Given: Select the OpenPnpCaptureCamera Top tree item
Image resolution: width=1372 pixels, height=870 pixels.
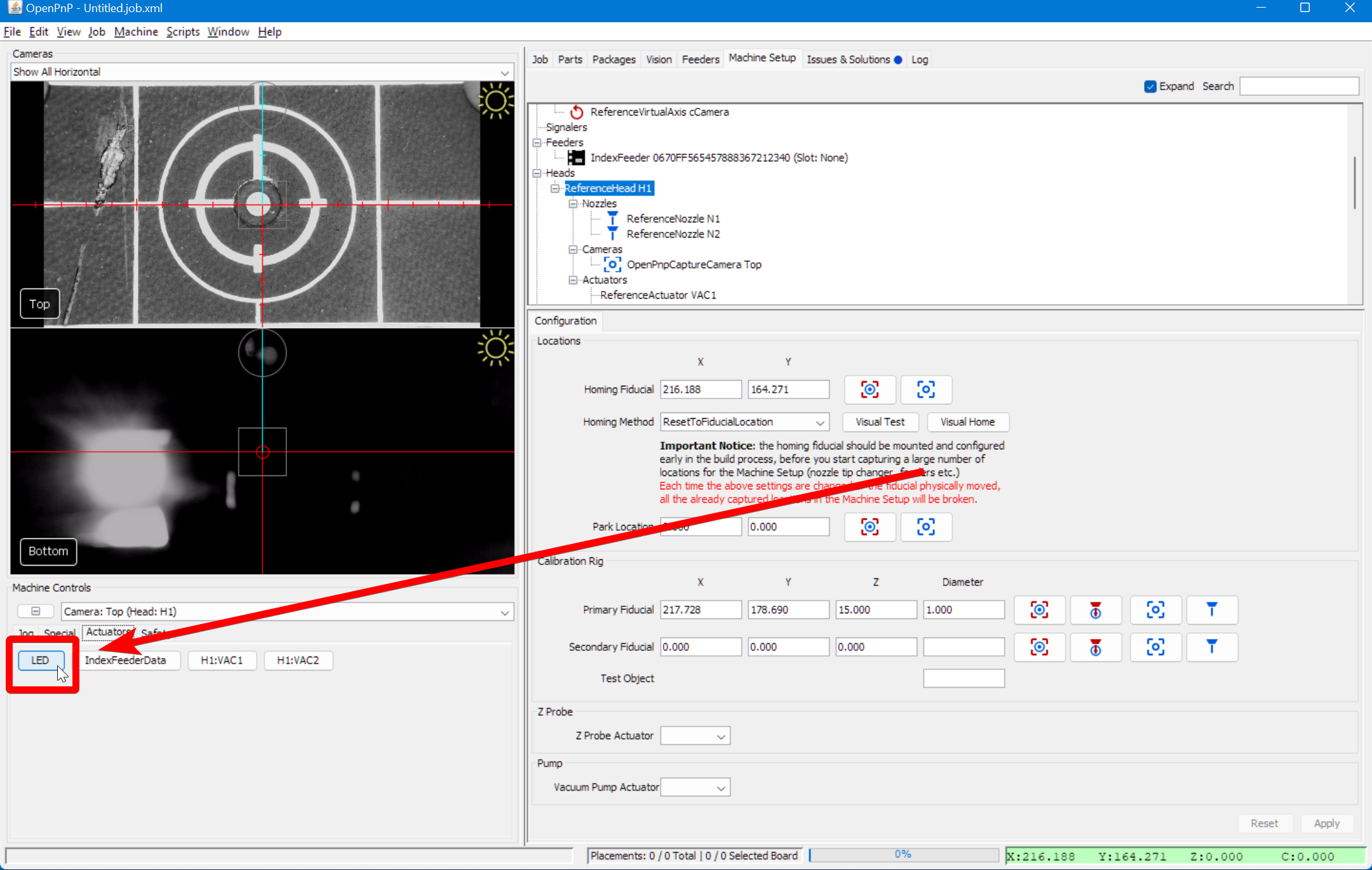Looking at the screenshot, I should coord(693,264).
